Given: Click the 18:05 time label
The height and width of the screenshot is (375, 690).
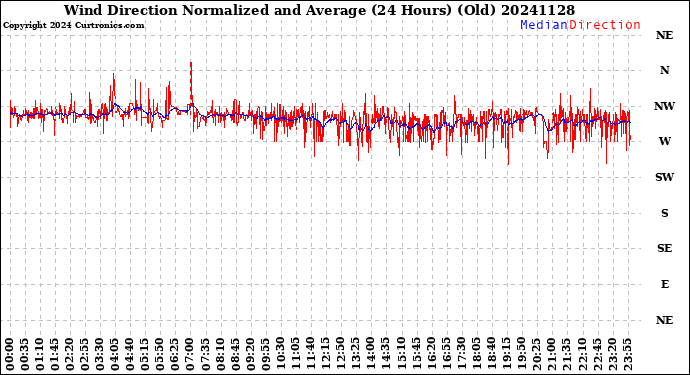Looking at the screenshot, I should click(x=476, y=355).
